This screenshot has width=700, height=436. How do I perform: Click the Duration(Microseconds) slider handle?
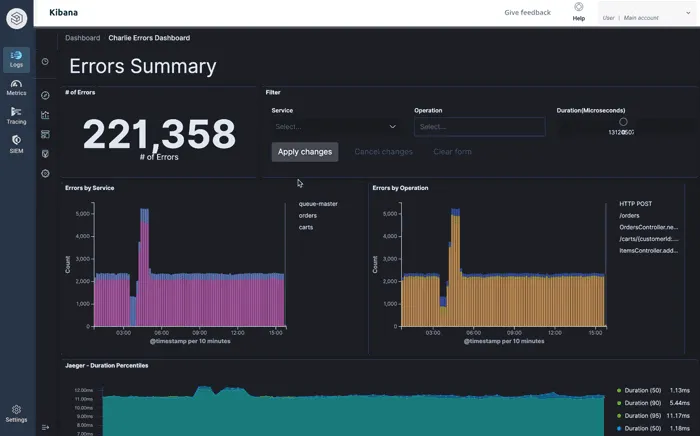tap(623, 122)
